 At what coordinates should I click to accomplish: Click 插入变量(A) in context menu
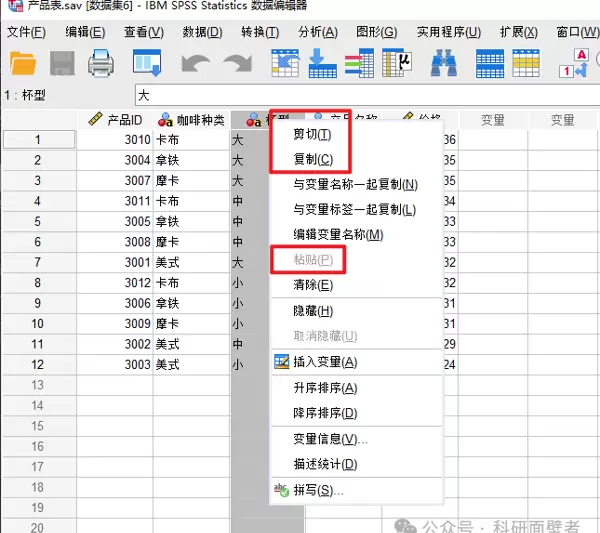click(x=325, y=362)
